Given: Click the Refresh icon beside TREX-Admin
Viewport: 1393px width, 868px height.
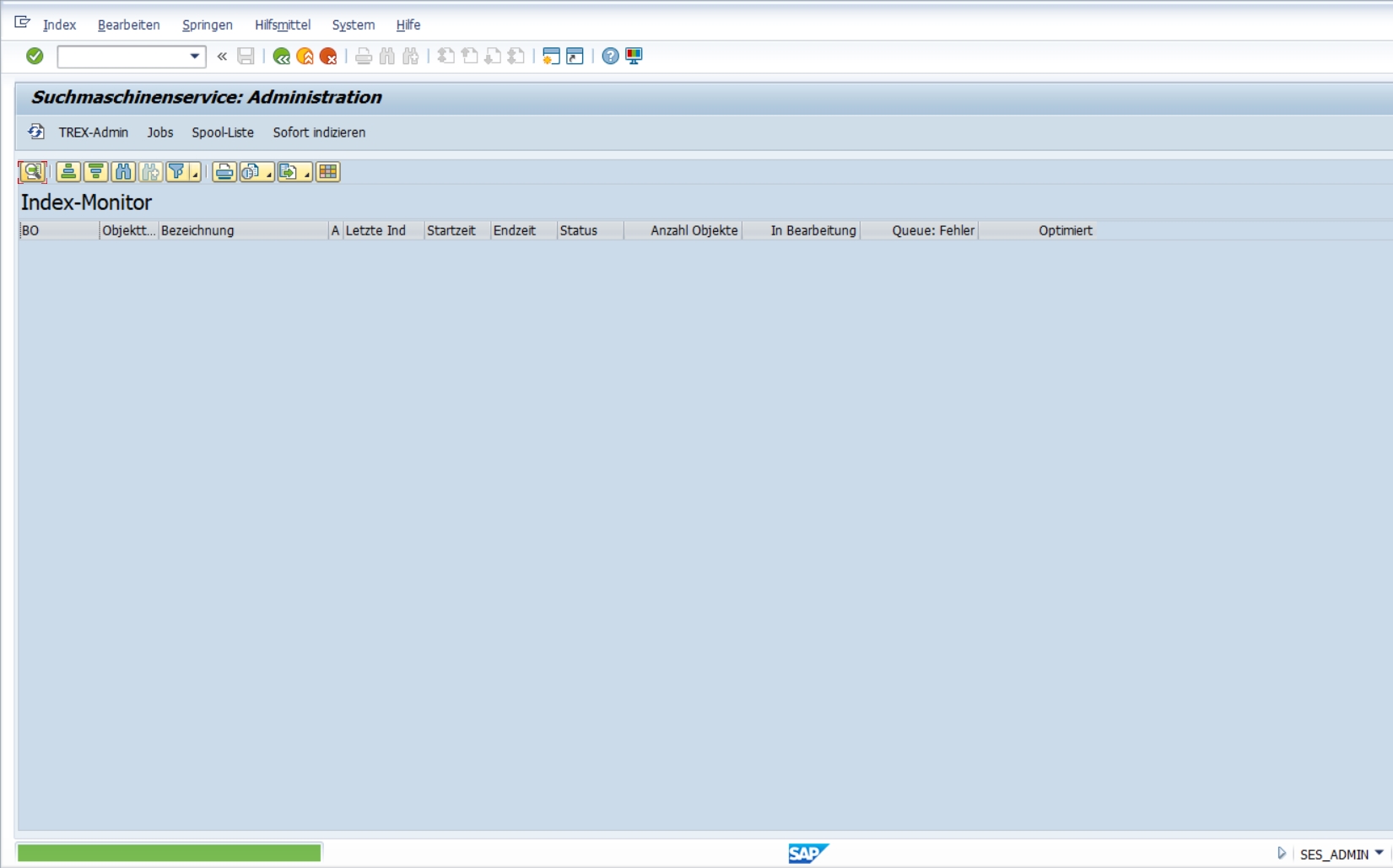Looking at the screenshot, I should [35, 132].
